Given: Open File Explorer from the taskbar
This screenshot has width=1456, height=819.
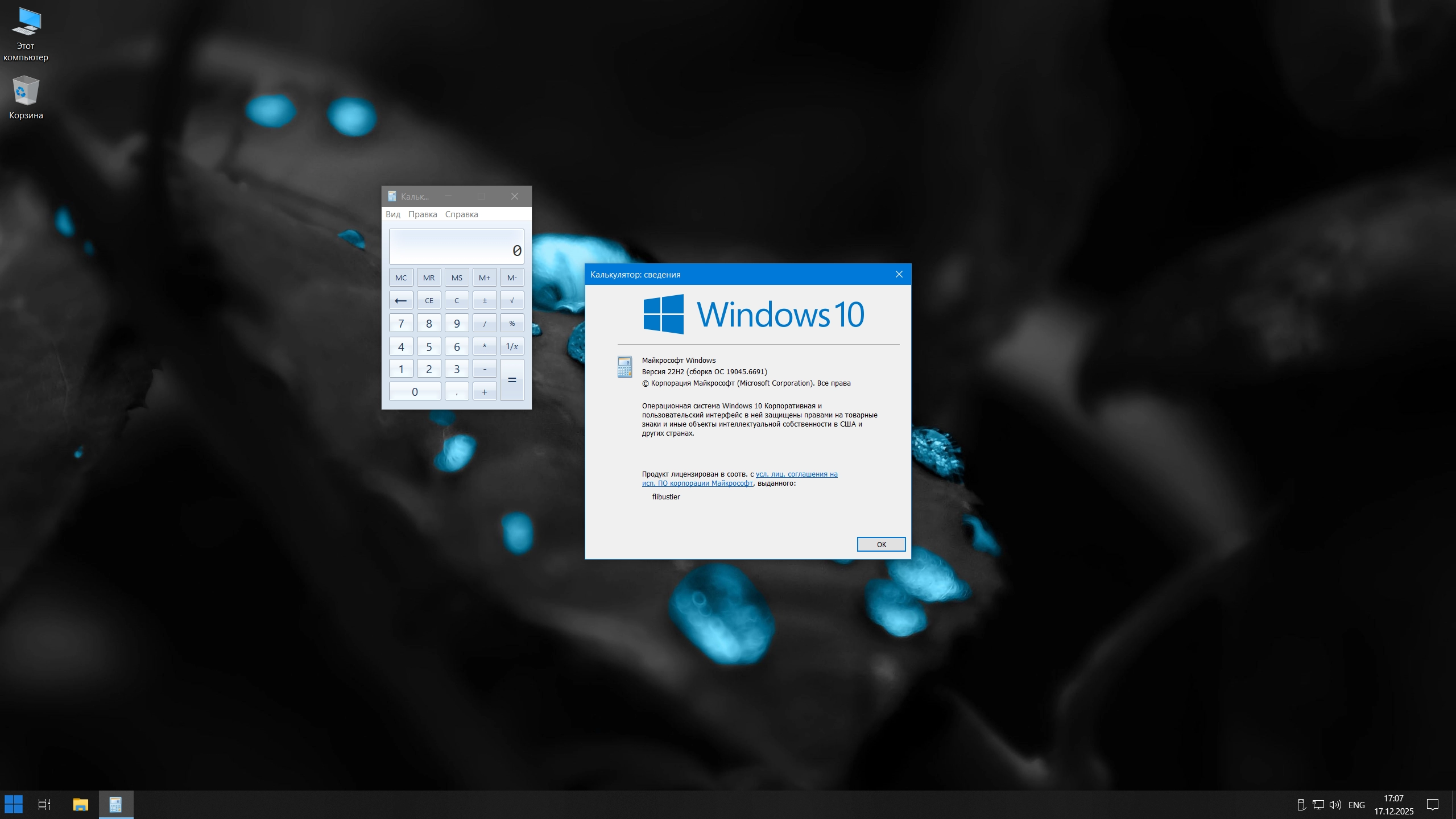Looking at the screenshot, I should pyautogui.click(x=80, y=804).
